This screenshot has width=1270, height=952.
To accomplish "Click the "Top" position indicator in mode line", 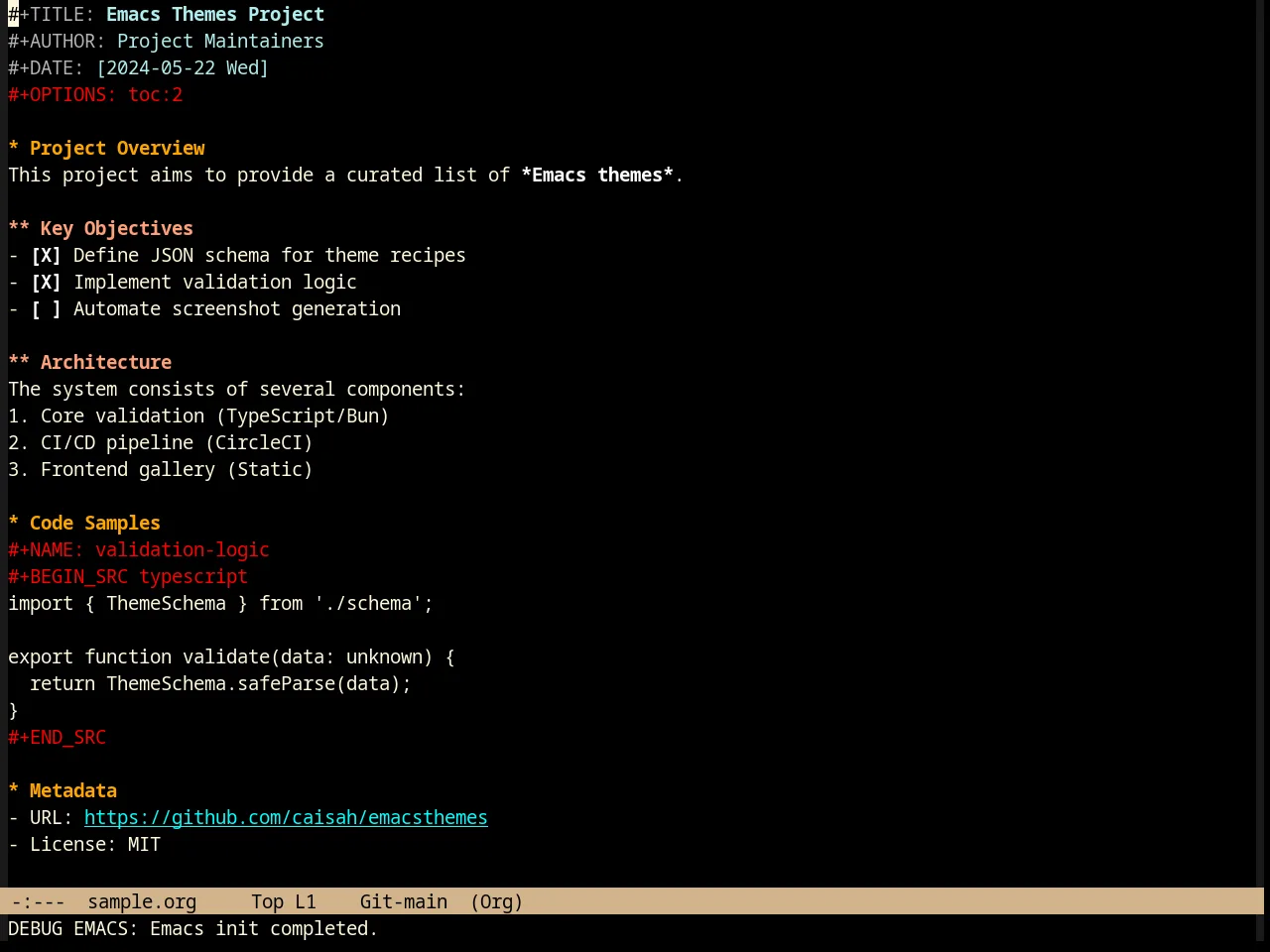I will pos(267,901).
